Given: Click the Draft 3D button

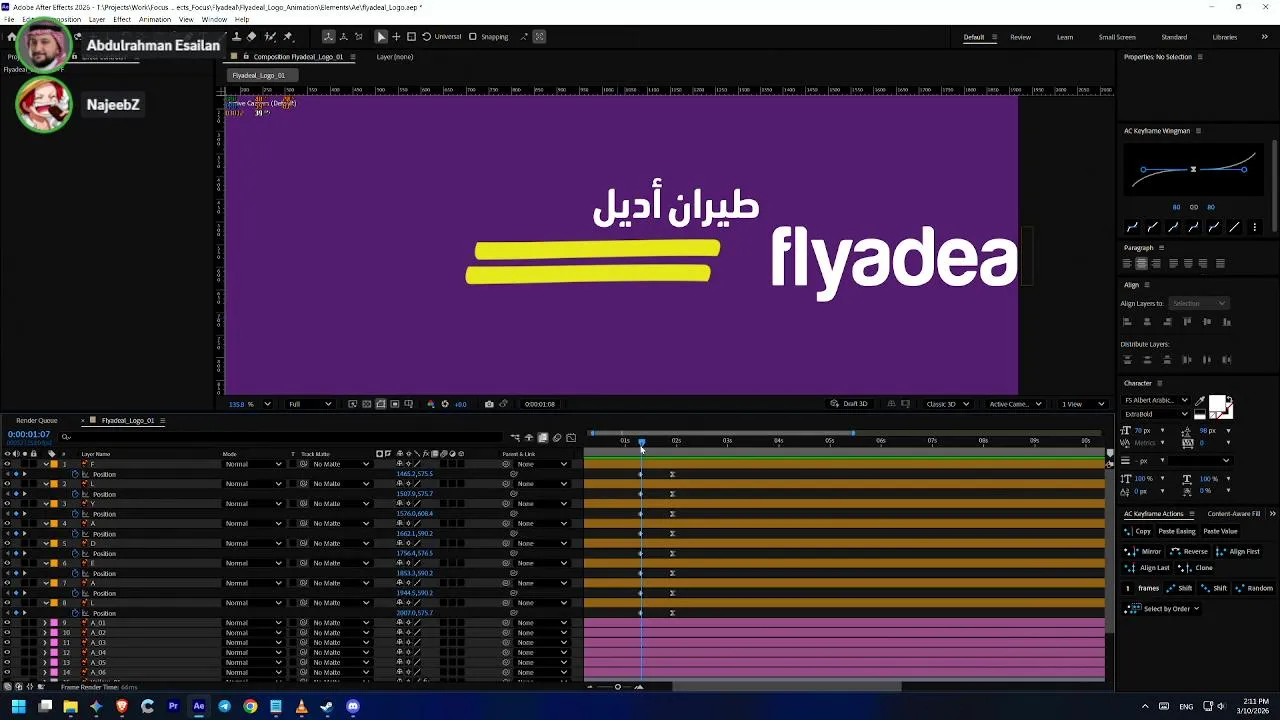Looking at the screenshot, I should [849, 404].
